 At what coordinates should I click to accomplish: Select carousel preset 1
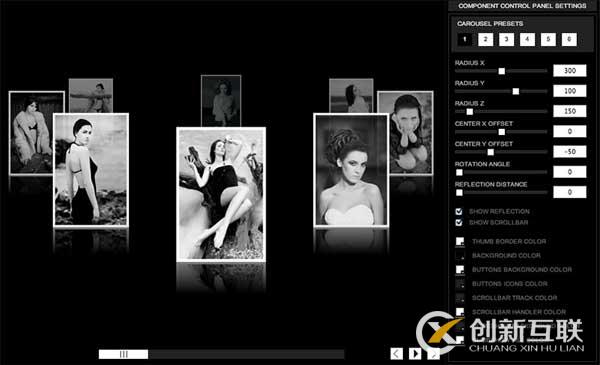coord(465,39)
